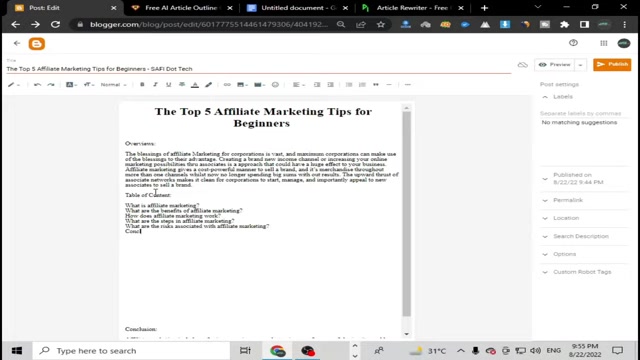
Task: Click the redo arrow icon
Action: click(51, 84)
